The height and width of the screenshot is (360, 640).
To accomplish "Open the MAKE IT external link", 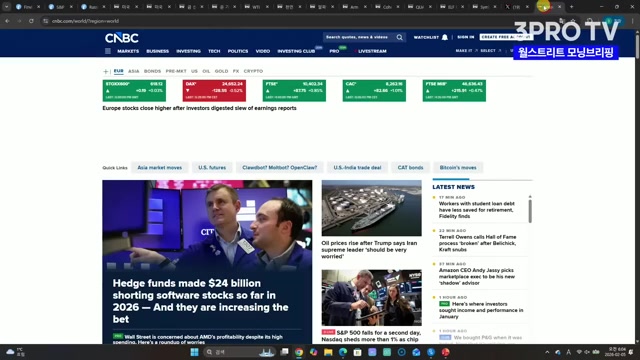I will pos(467,51).
